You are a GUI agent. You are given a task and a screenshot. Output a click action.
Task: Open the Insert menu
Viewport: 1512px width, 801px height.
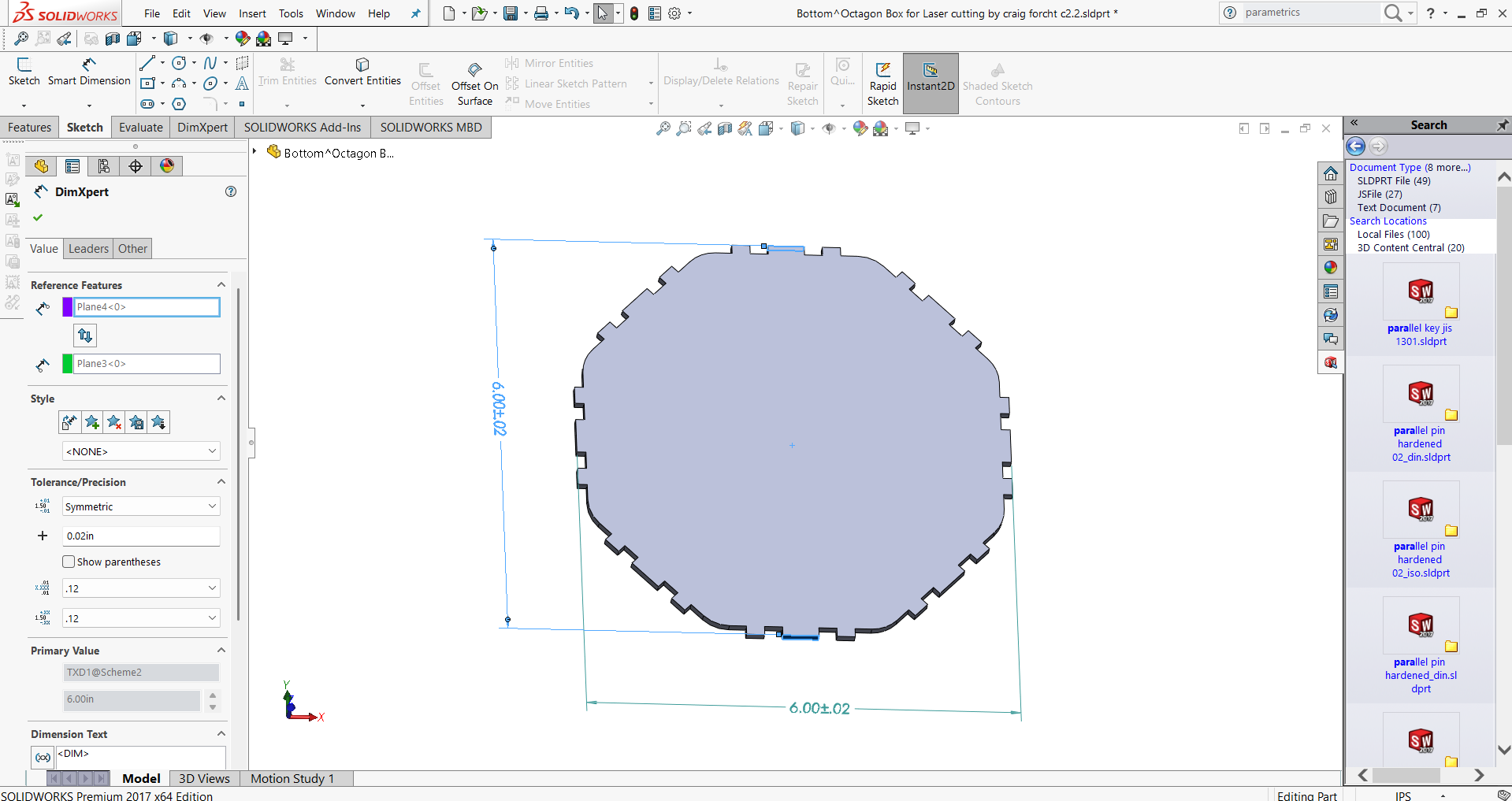pyautogui.click(x=252, y=13)
